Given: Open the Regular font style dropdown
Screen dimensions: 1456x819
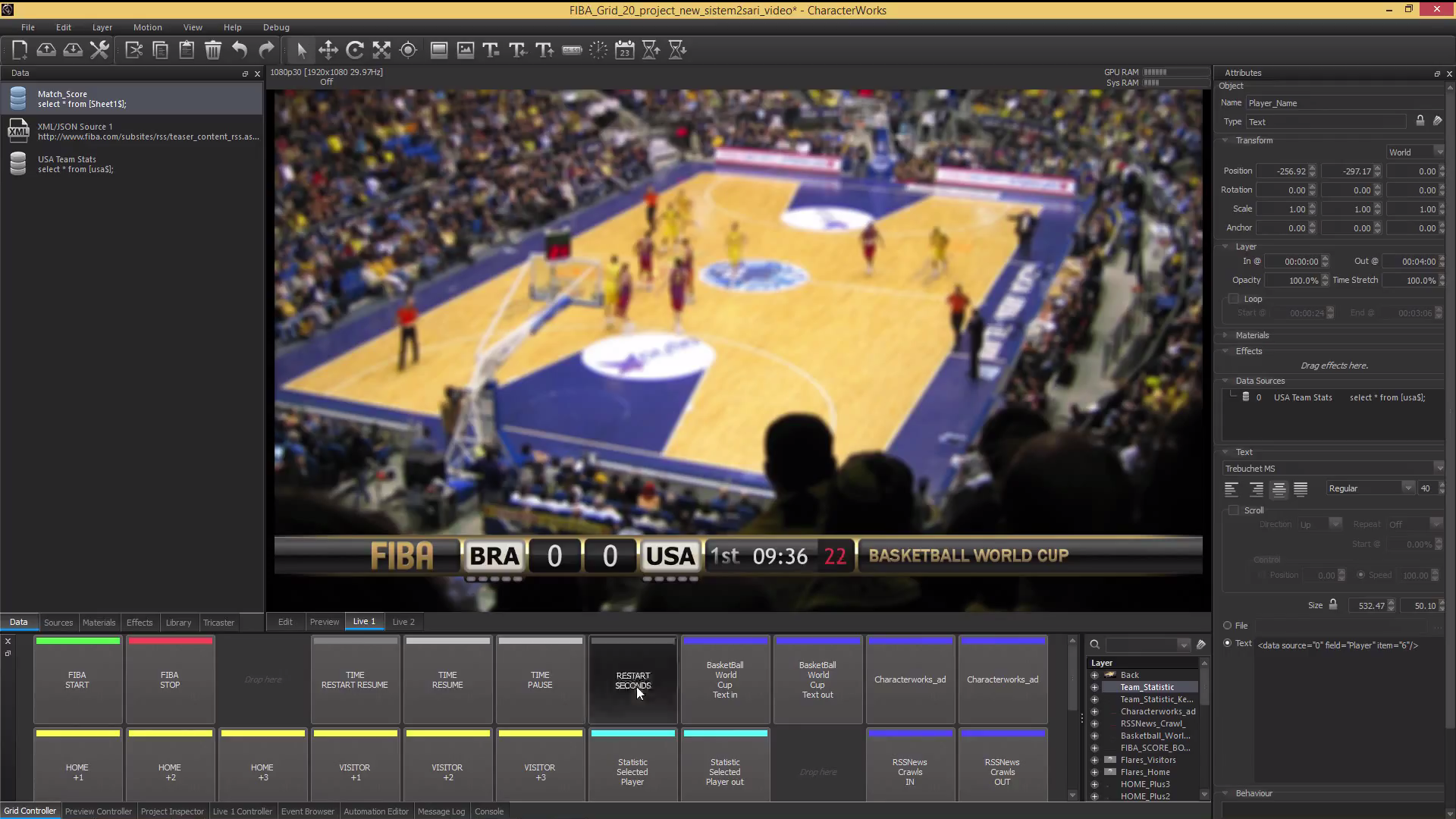Looking at the screenshot, I should point(1370,488).
